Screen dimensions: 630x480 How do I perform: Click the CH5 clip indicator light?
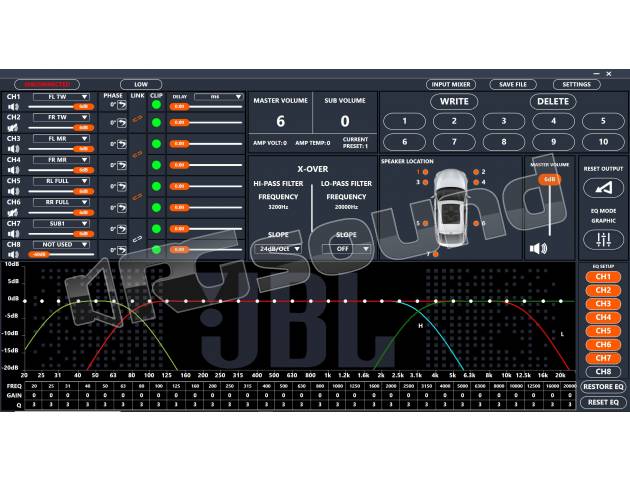(156, 186)
